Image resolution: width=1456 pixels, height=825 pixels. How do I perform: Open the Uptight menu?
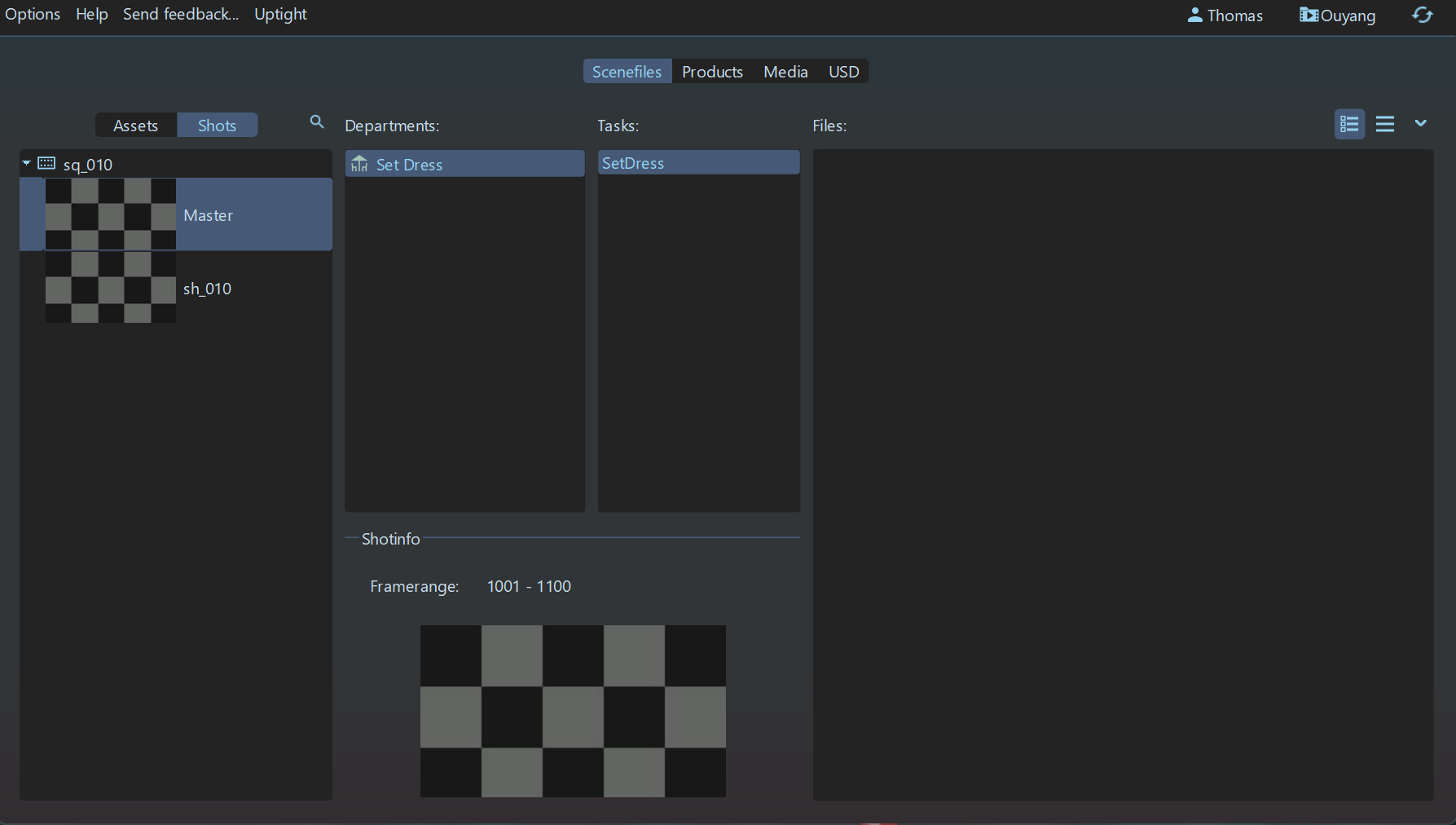280,15
